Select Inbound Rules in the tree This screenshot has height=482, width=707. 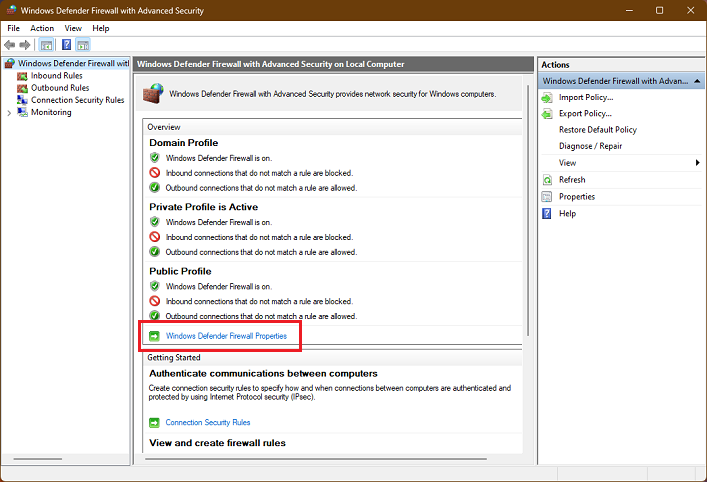coord(57,76)
